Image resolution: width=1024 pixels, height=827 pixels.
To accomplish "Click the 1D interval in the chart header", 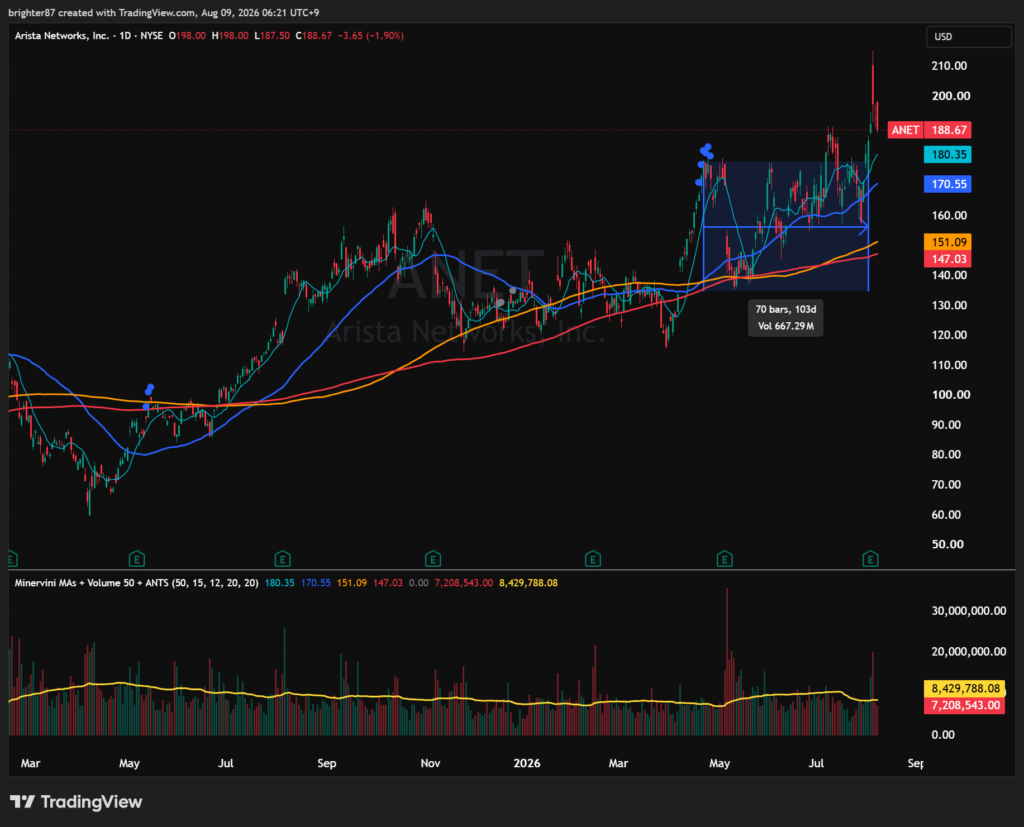I will (x=125, y=36).
